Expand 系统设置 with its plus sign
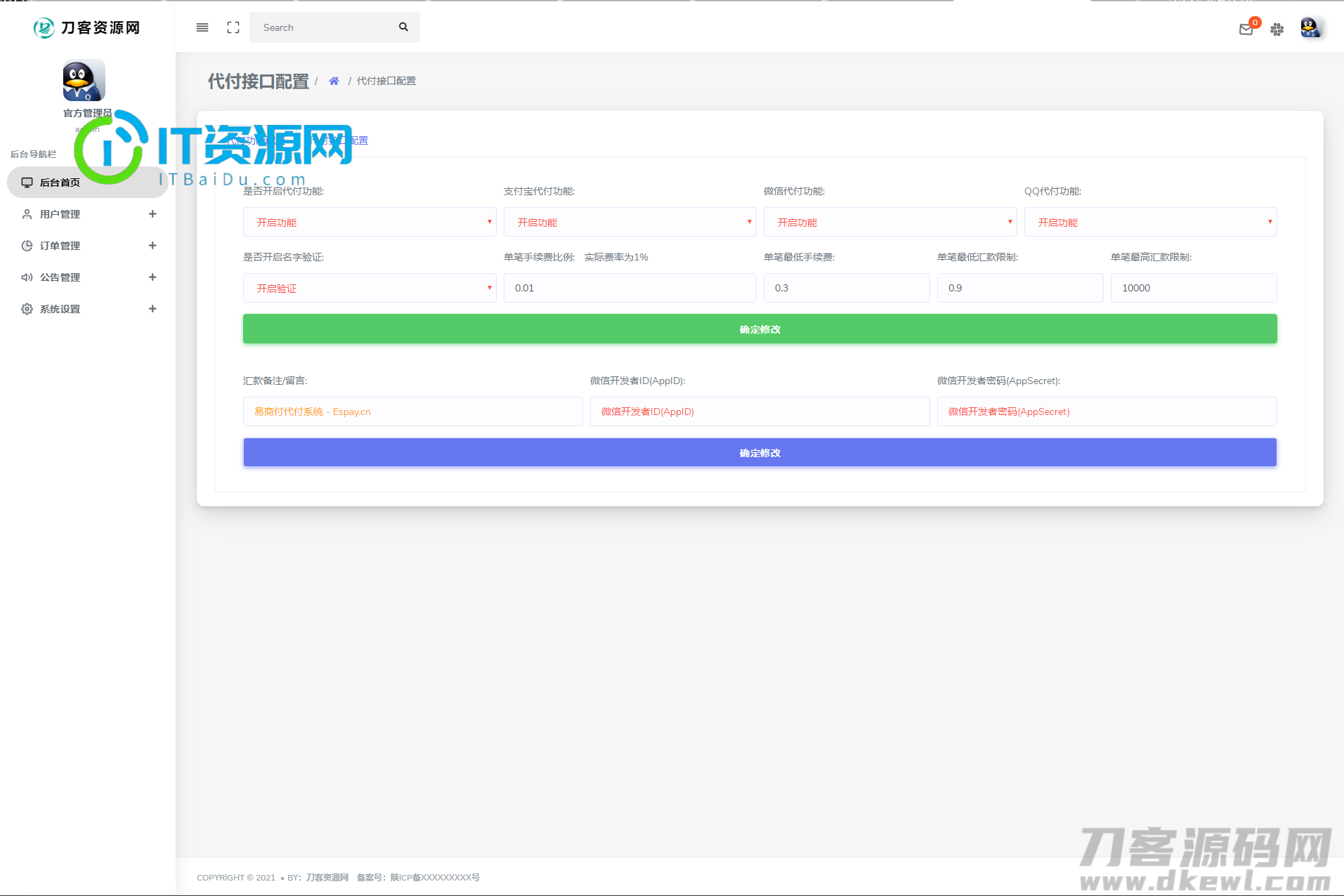The image size is (1344, 896). (x=152, y=308)
